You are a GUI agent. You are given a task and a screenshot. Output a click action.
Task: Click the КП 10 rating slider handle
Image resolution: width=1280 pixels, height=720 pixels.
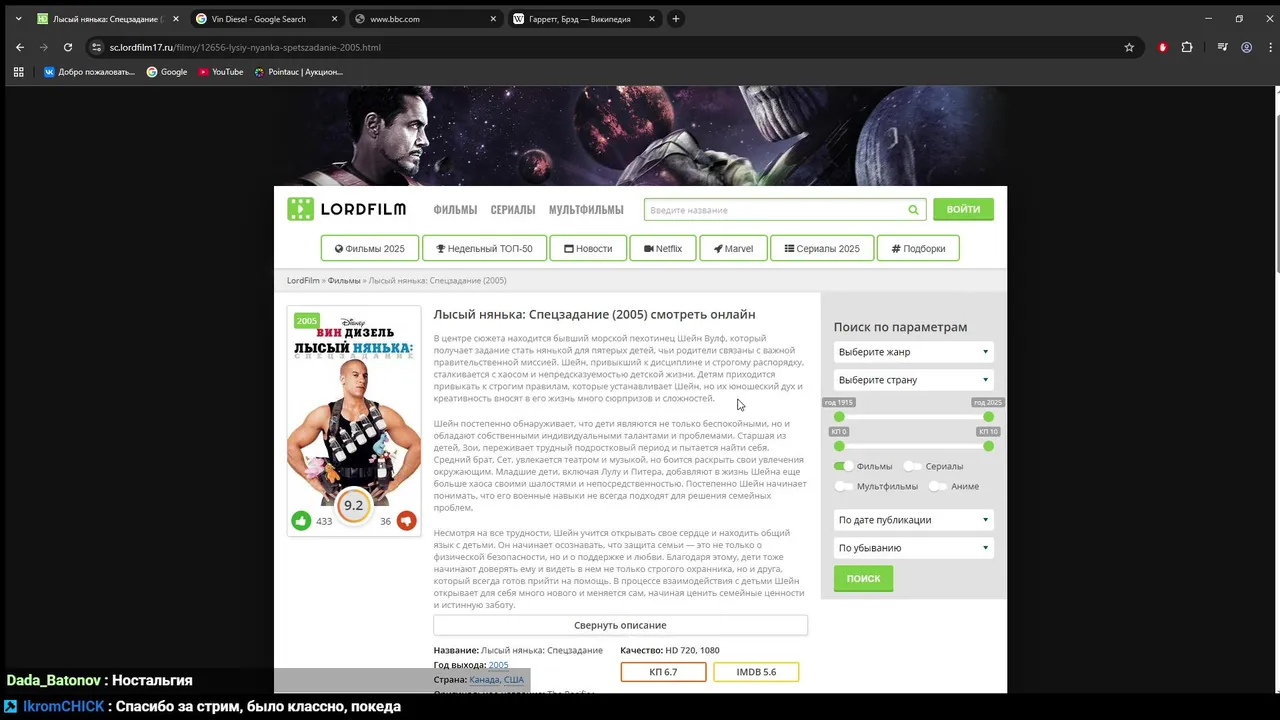click(x=988, y=446)
